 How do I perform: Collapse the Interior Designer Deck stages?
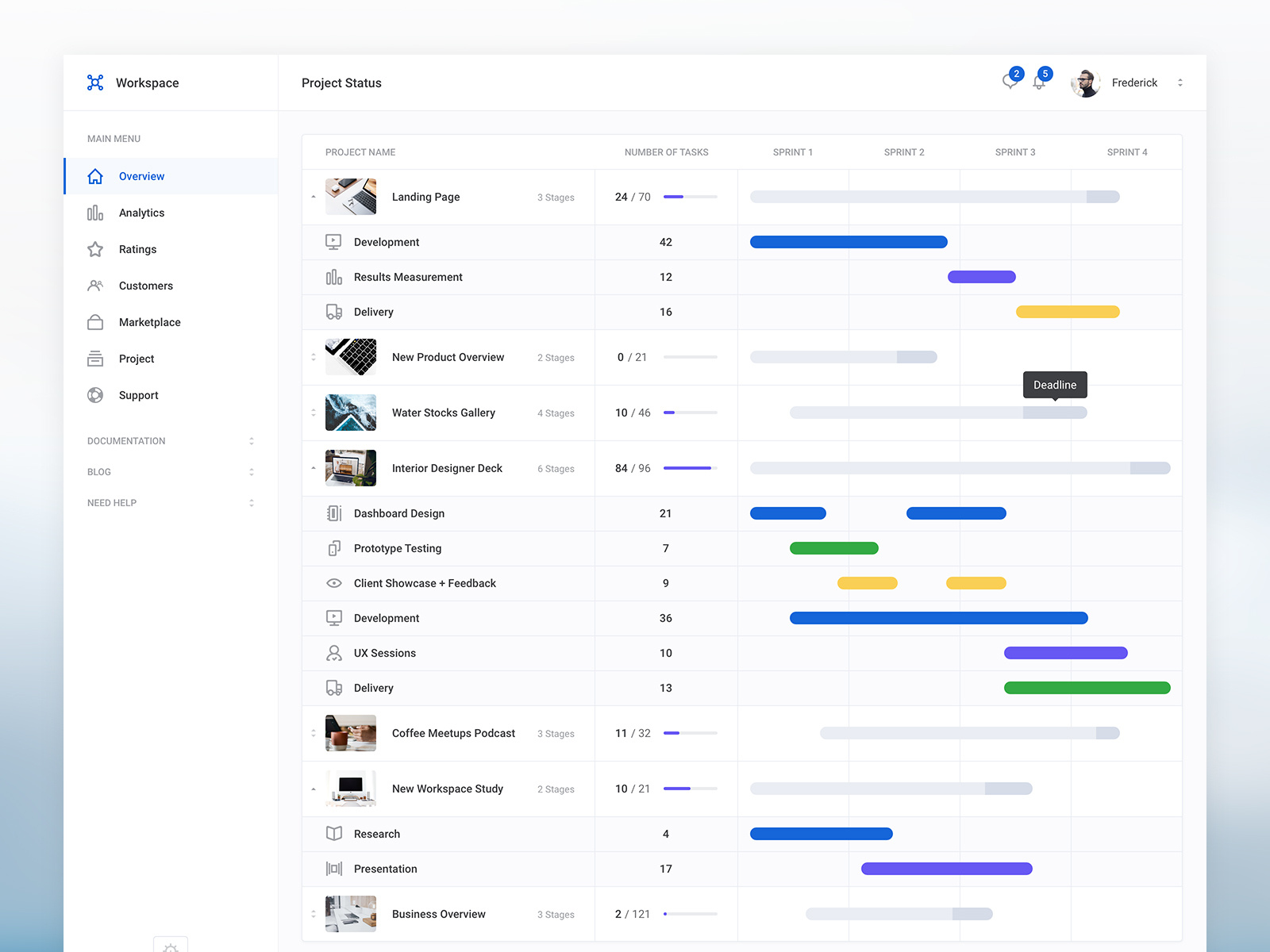[x=314, y=468]
